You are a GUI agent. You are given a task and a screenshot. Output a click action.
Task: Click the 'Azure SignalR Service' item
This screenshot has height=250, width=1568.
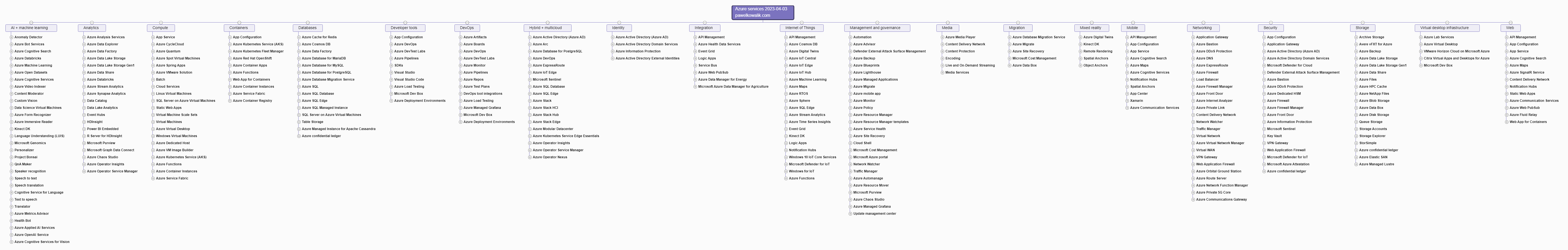1527,72
